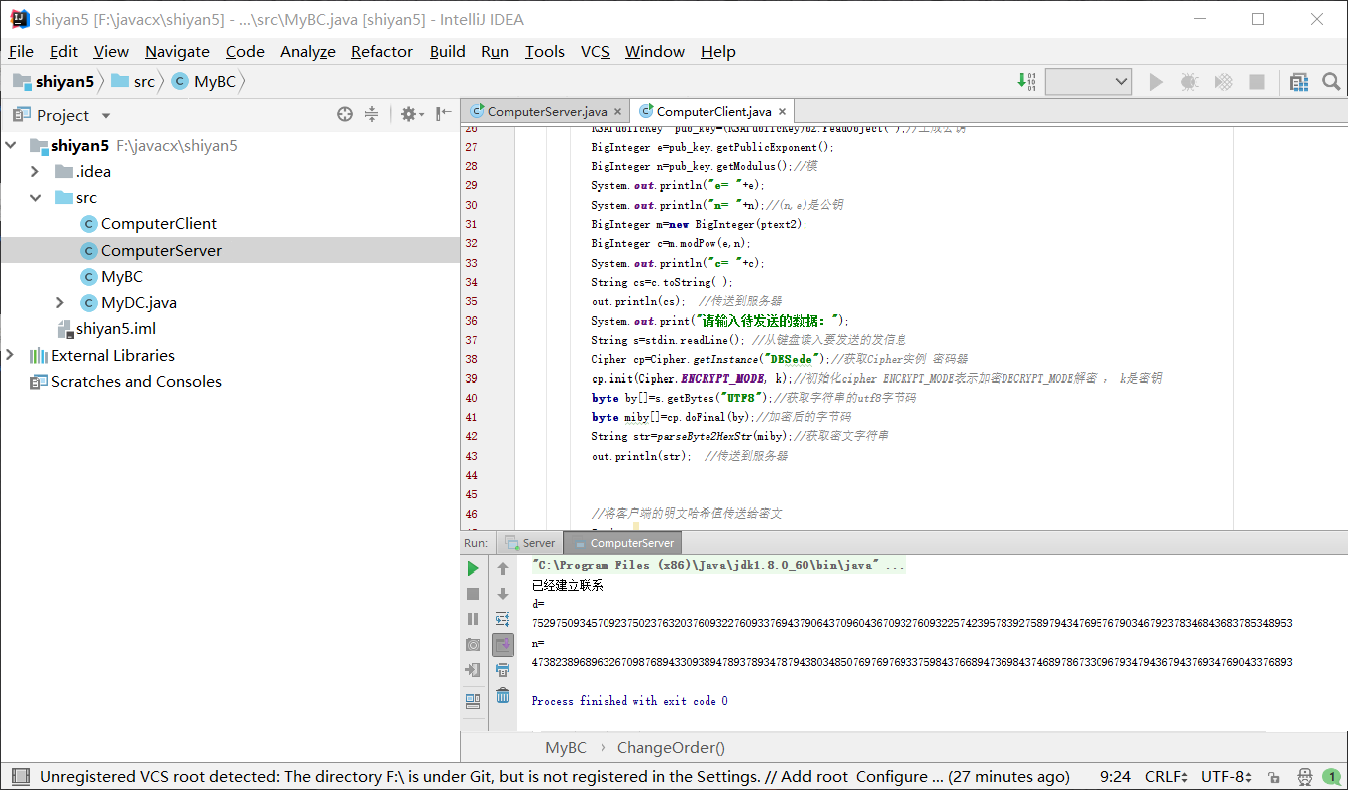Click the Exit icon in Run panel
Image resolution: width=1348 pixels, height=790 pixels.
click(x=473, y=670)
